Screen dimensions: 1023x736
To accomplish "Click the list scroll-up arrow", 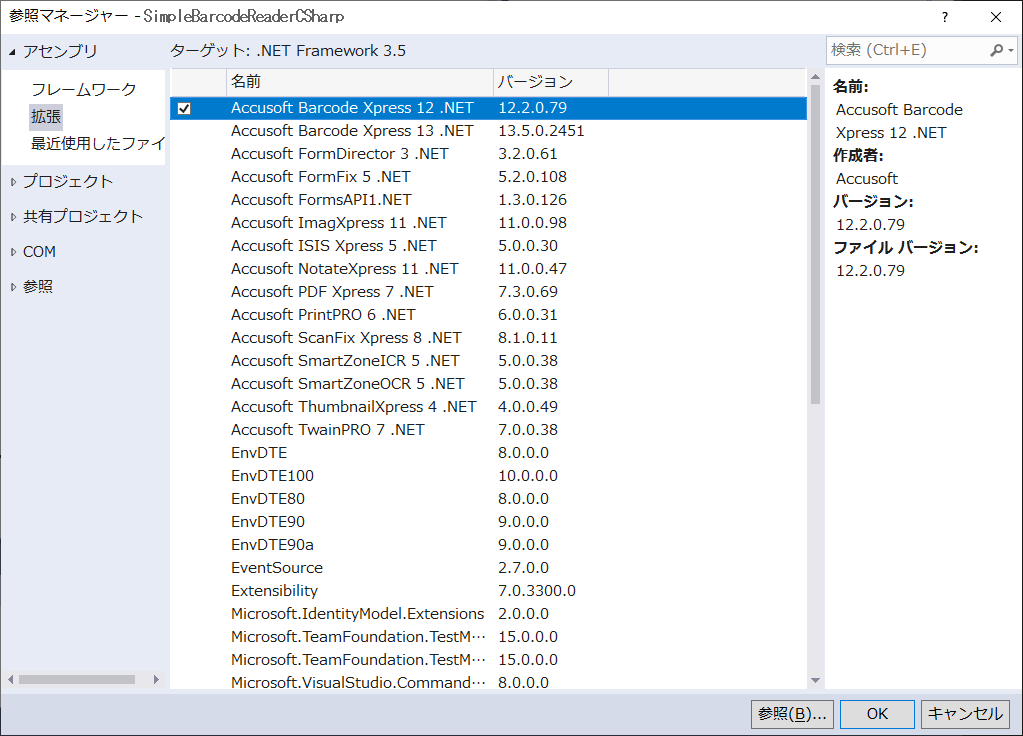I will (x=815, y=77).
